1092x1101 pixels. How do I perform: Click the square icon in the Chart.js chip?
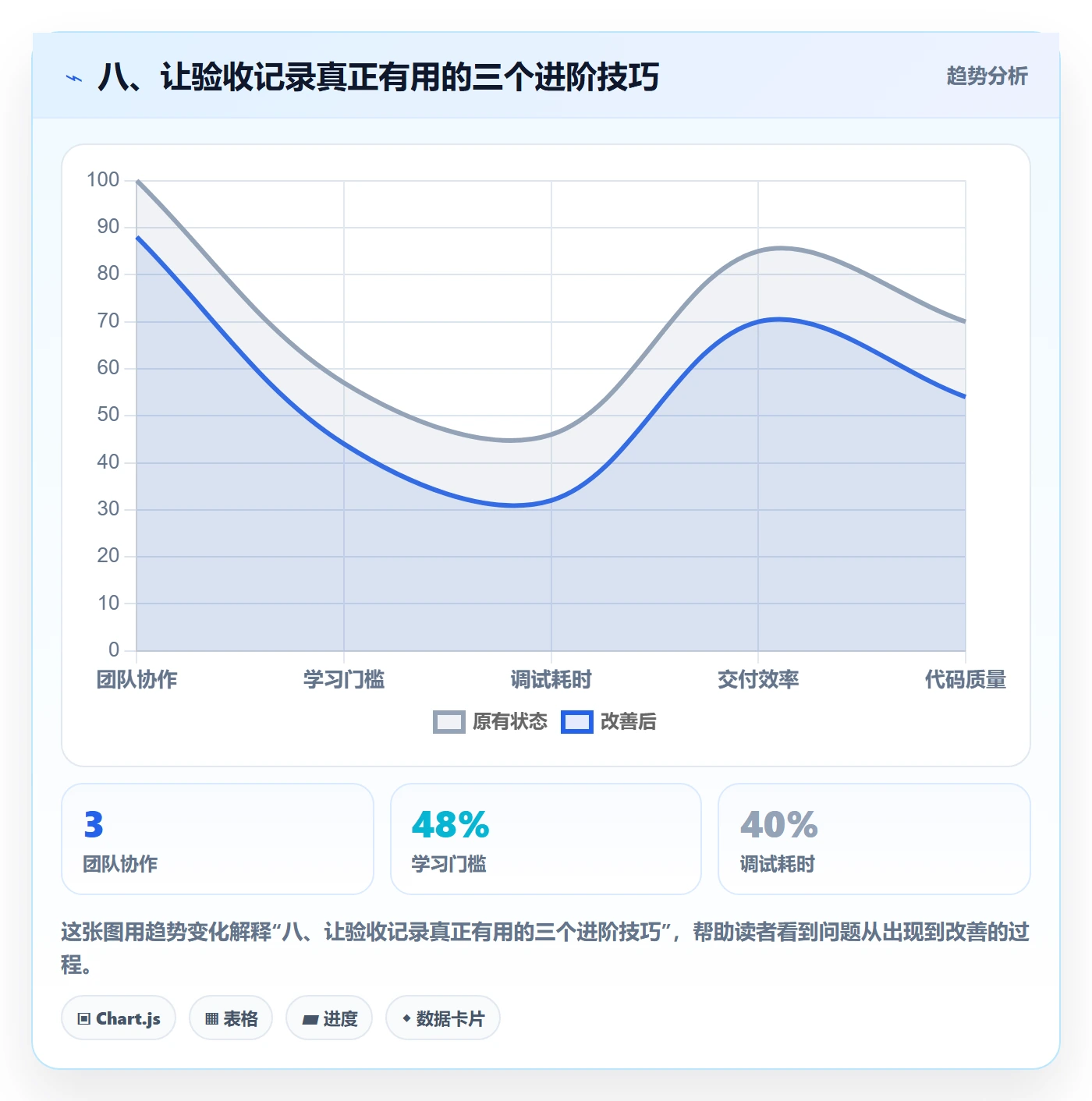pyautogui.click(x=84, y=1018)
